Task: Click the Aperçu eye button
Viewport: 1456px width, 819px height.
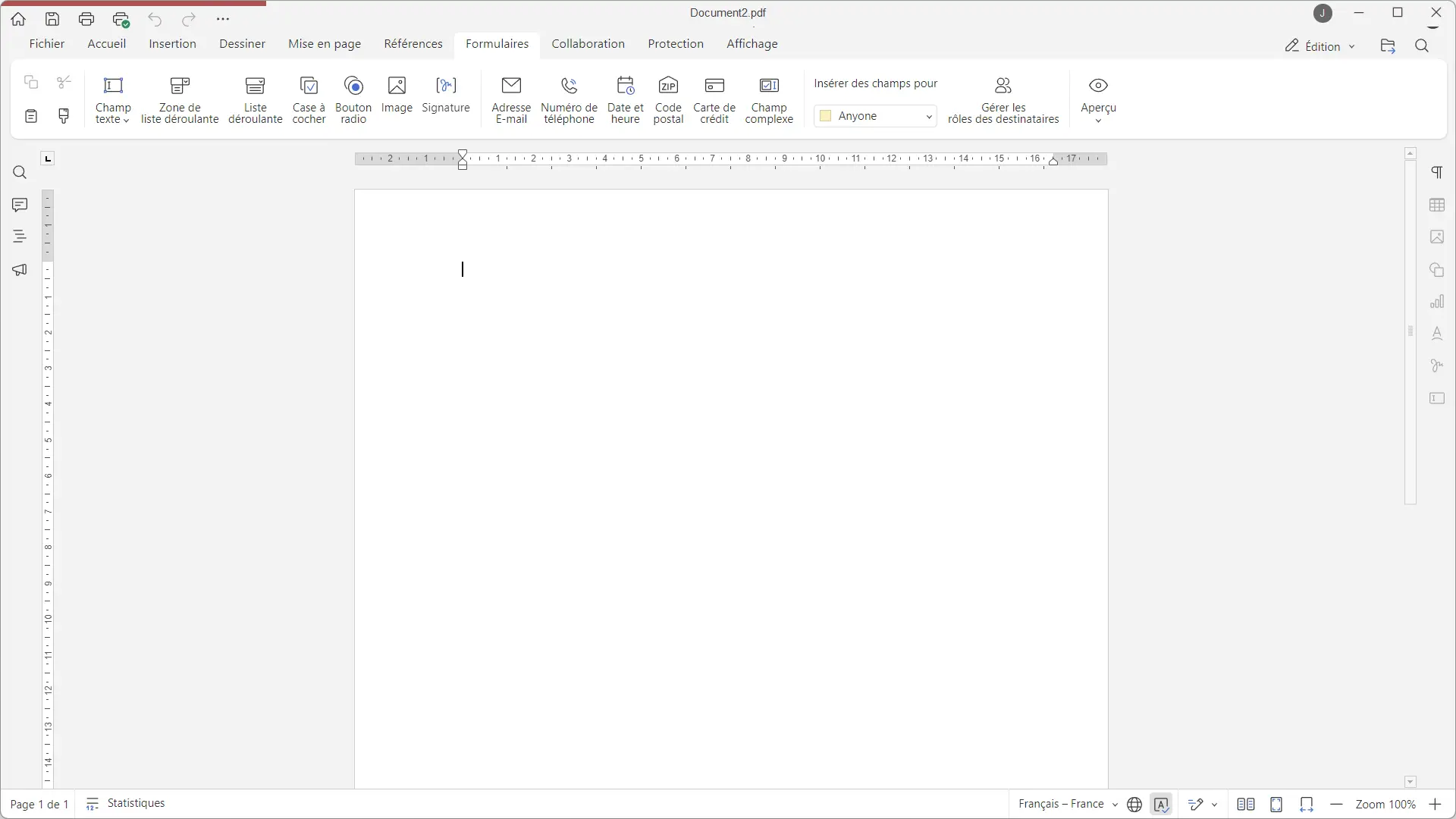Action: point(1098,86)
